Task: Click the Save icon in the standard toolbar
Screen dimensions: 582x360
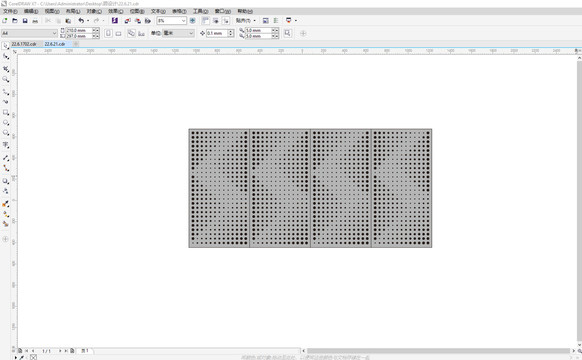Action: [25, 21]
